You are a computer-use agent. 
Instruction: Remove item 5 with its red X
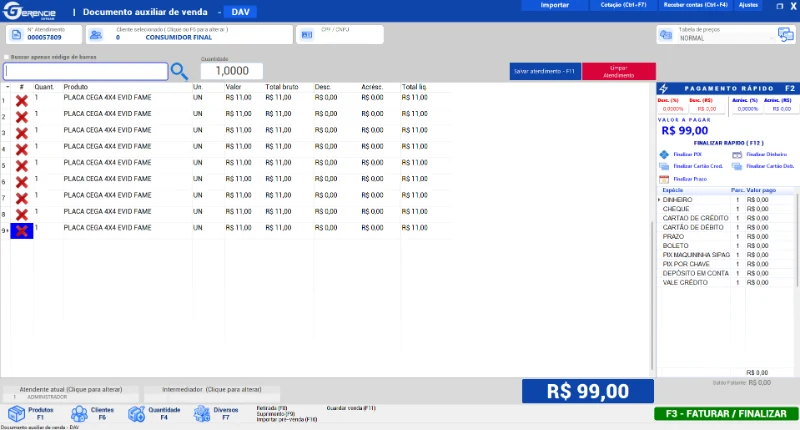[21, 166]
